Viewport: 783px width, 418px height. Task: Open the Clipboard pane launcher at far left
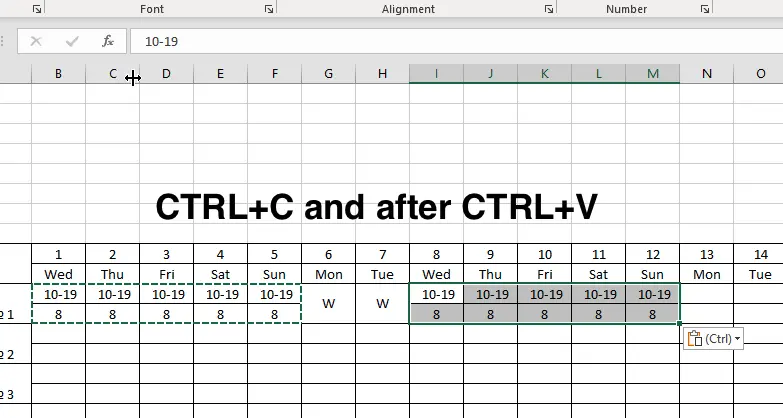pos(37,9)
